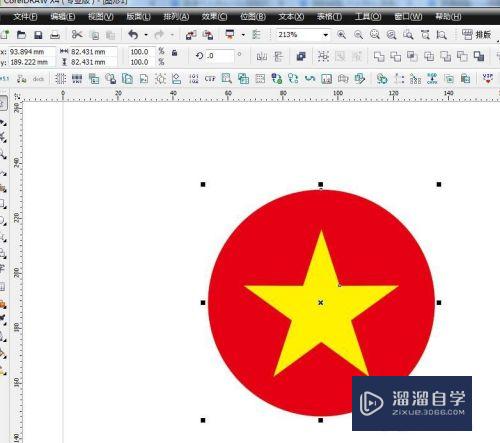Click the rotation angle field
Image resolution: width=500 pixels, height=443 pixels.
click(x=219, y=56)
